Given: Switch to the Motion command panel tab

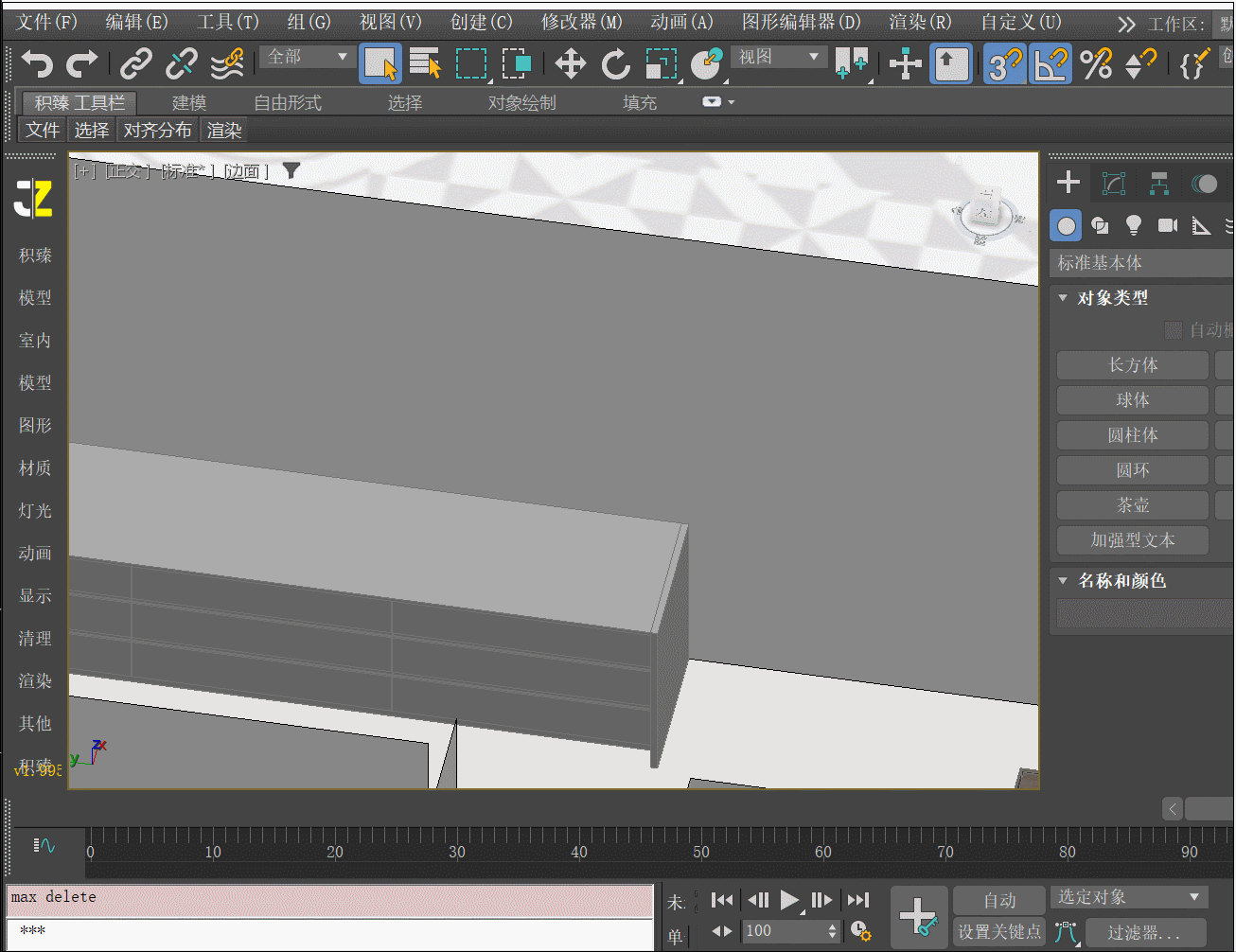Looking at the screenshot, I should tap(1205, 183).
